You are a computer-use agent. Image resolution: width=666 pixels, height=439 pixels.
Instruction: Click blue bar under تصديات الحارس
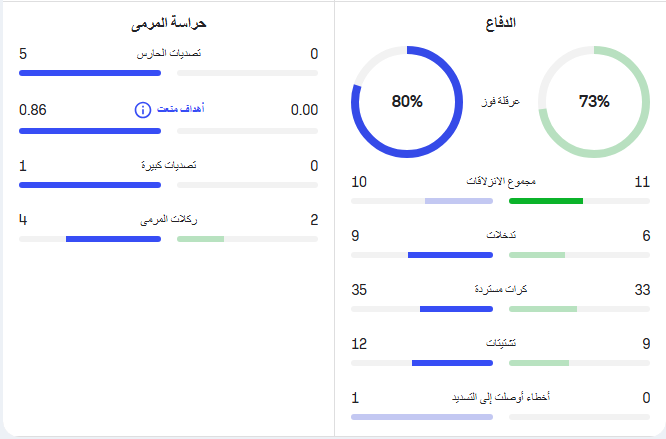click(x=90, y=73)
